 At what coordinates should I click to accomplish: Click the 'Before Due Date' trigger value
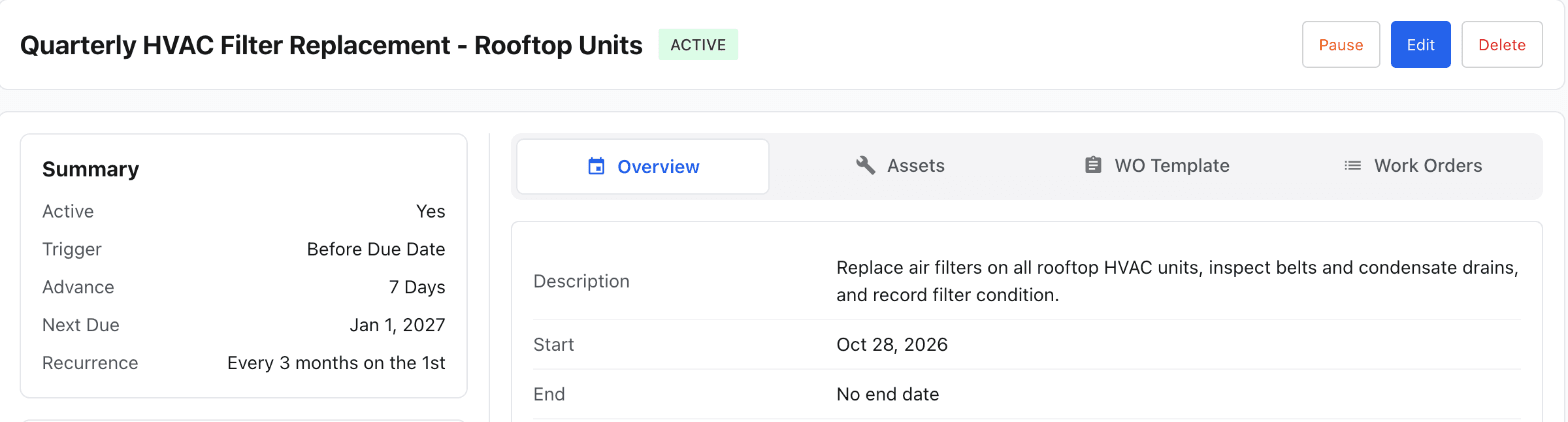376,249
